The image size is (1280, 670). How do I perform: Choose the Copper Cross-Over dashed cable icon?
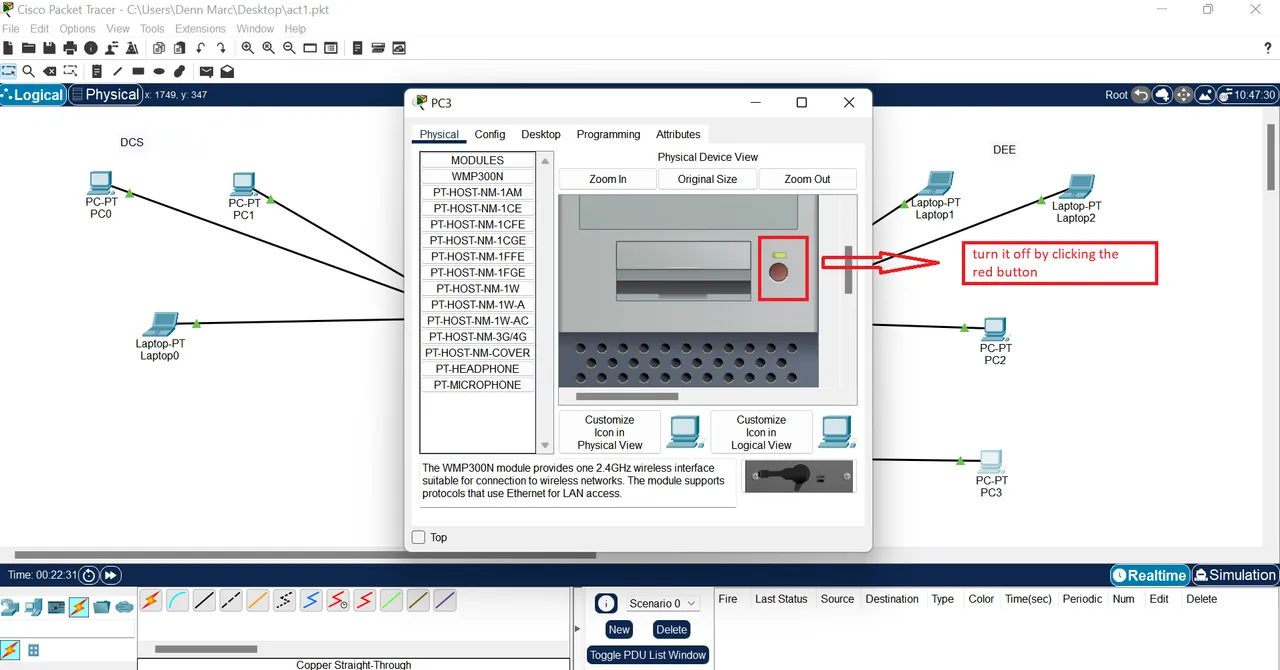point(231,600)
